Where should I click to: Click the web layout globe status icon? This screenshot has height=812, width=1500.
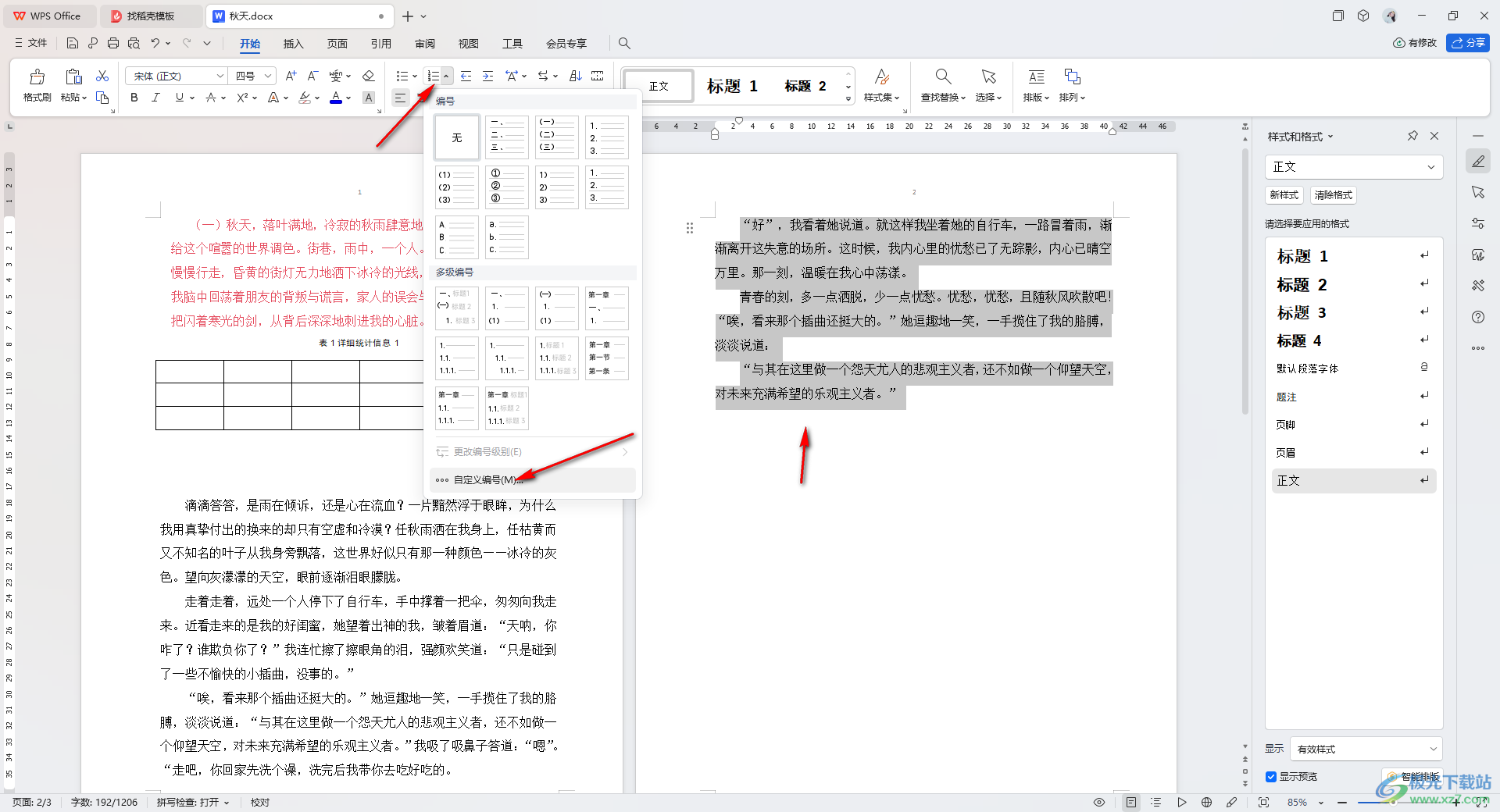click(1207, 802)
